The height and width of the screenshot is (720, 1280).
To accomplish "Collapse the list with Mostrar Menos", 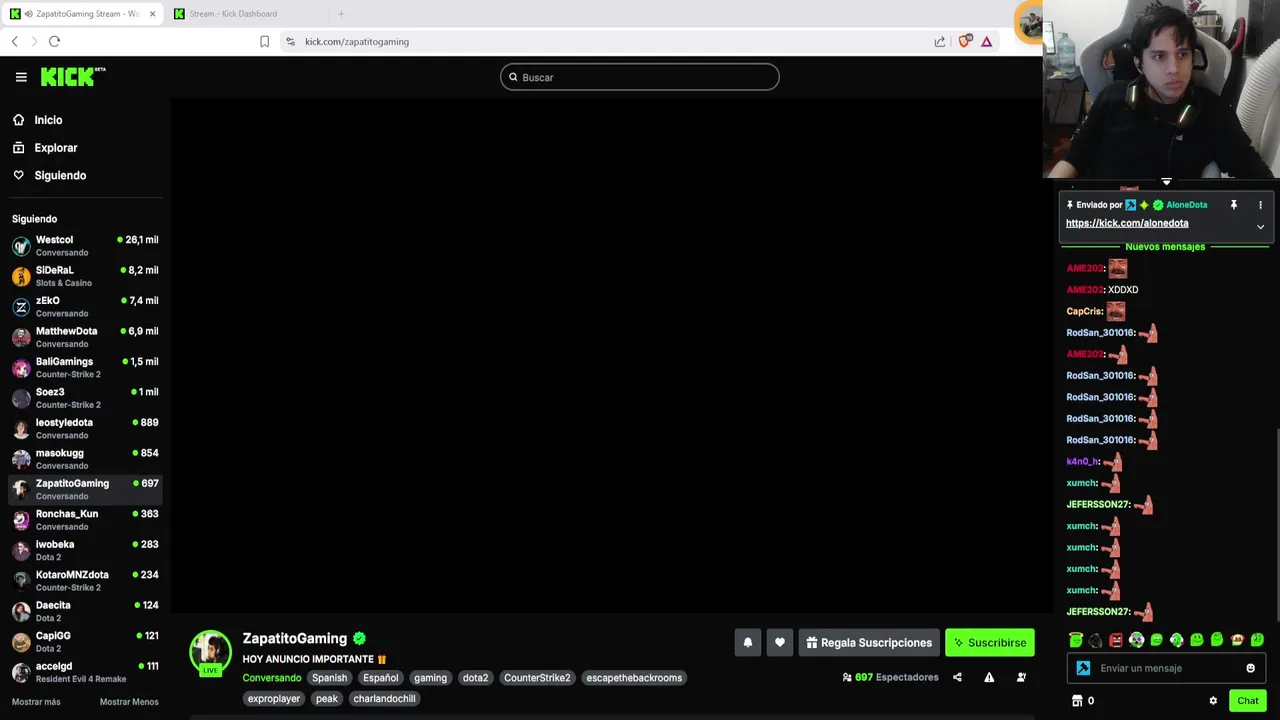I will (x=129, y=702).
